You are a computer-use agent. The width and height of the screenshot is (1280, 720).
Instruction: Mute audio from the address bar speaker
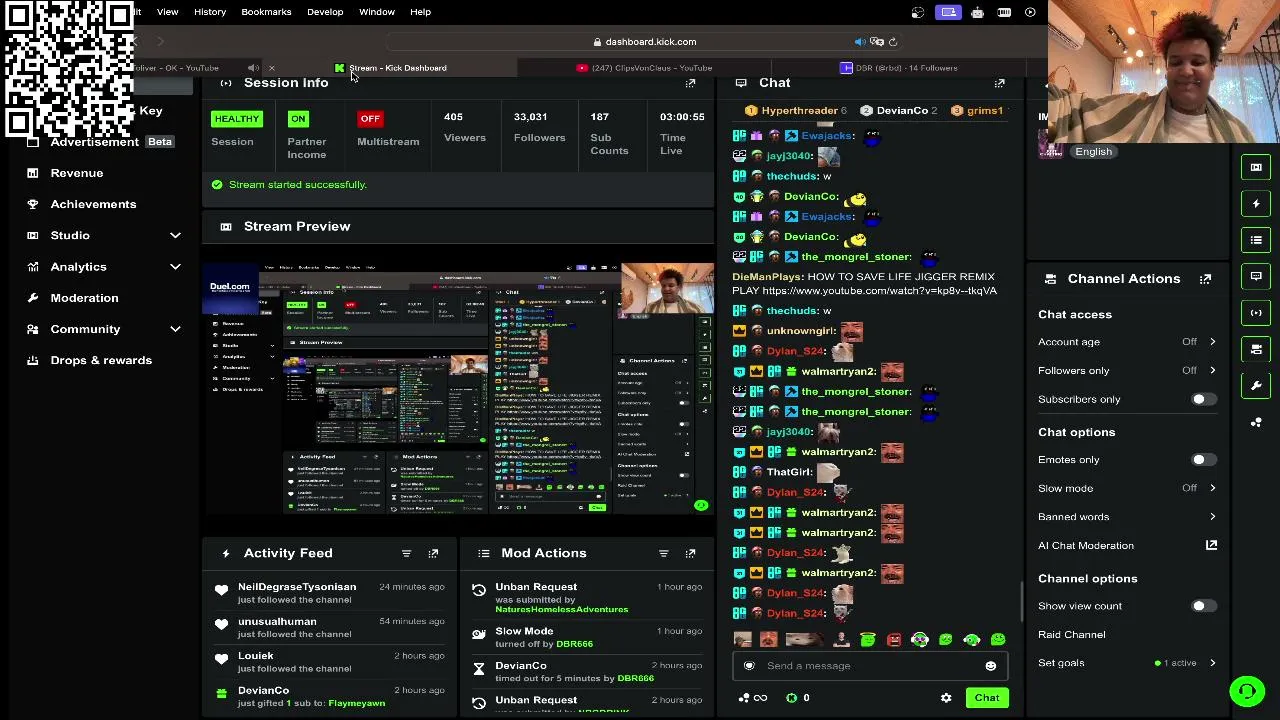coord(859,42)
